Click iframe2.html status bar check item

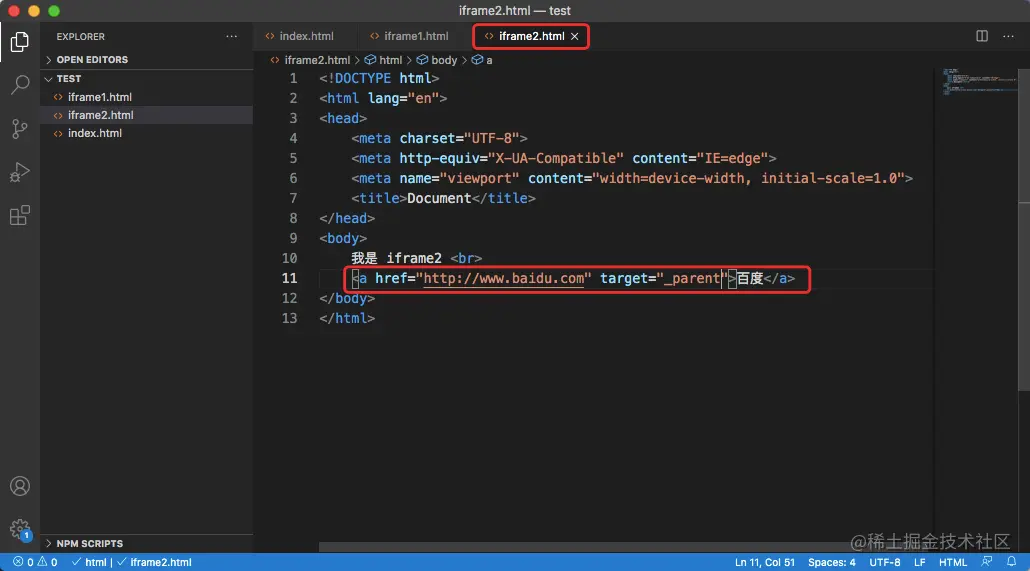[x=154, y=562]
